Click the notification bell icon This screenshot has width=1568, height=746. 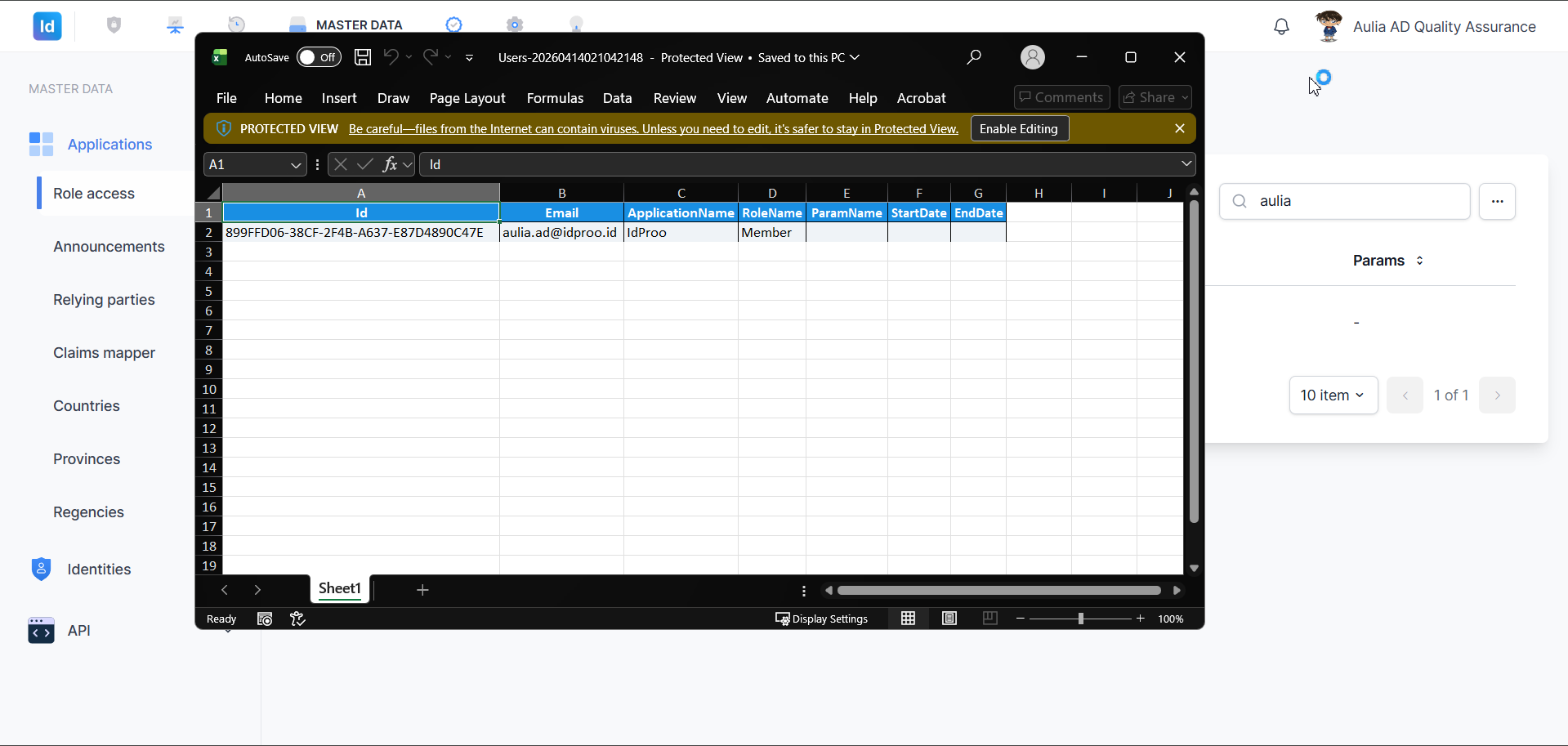pos(1281,26)
